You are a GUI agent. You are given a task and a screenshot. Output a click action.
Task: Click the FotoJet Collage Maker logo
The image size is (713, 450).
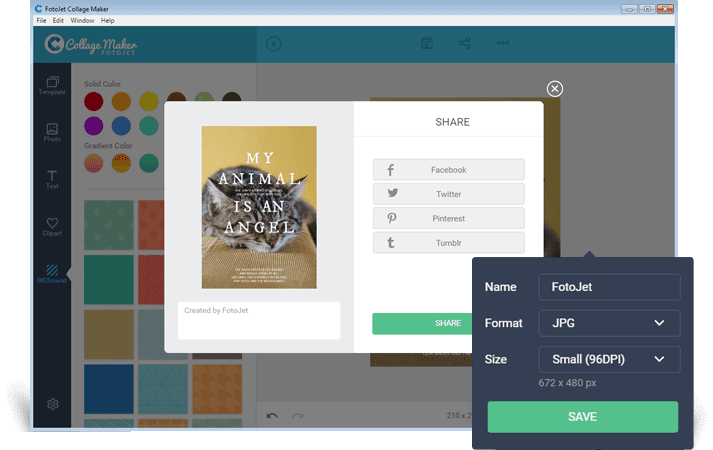pos(90,45)
